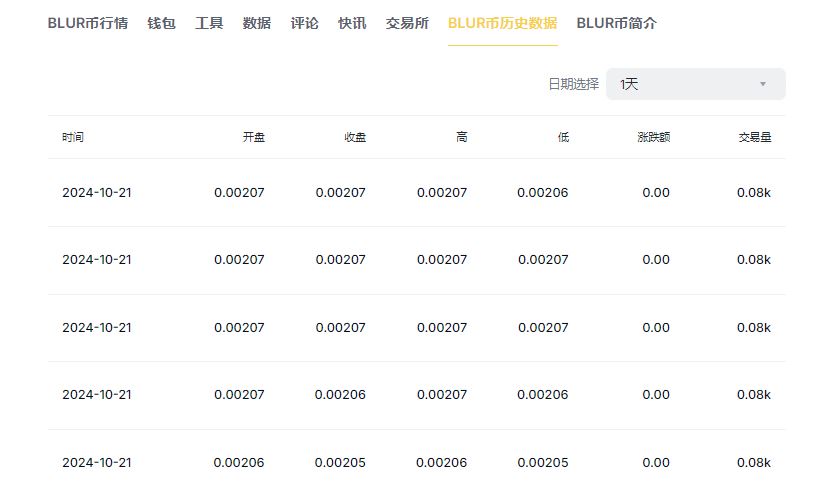Click the 高 column header

461,137
